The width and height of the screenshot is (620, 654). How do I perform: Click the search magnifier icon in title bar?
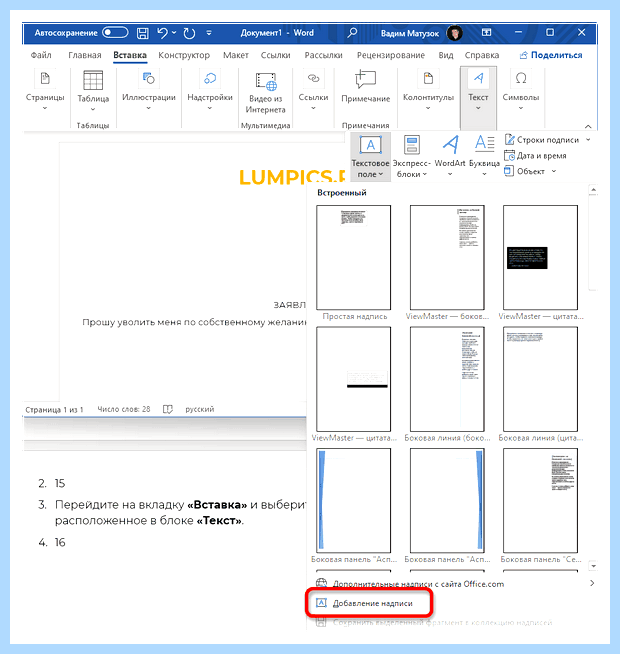[x=352, y=33]
